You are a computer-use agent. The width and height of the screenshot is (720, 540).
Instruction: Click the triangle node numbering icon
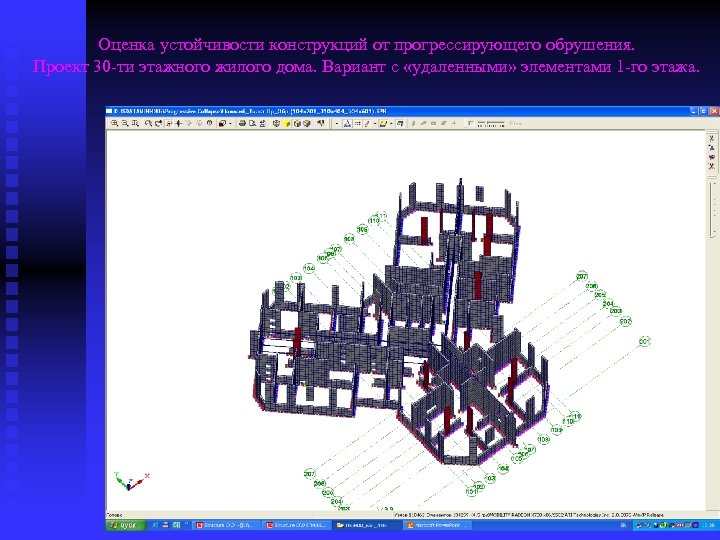click(346, 124)
